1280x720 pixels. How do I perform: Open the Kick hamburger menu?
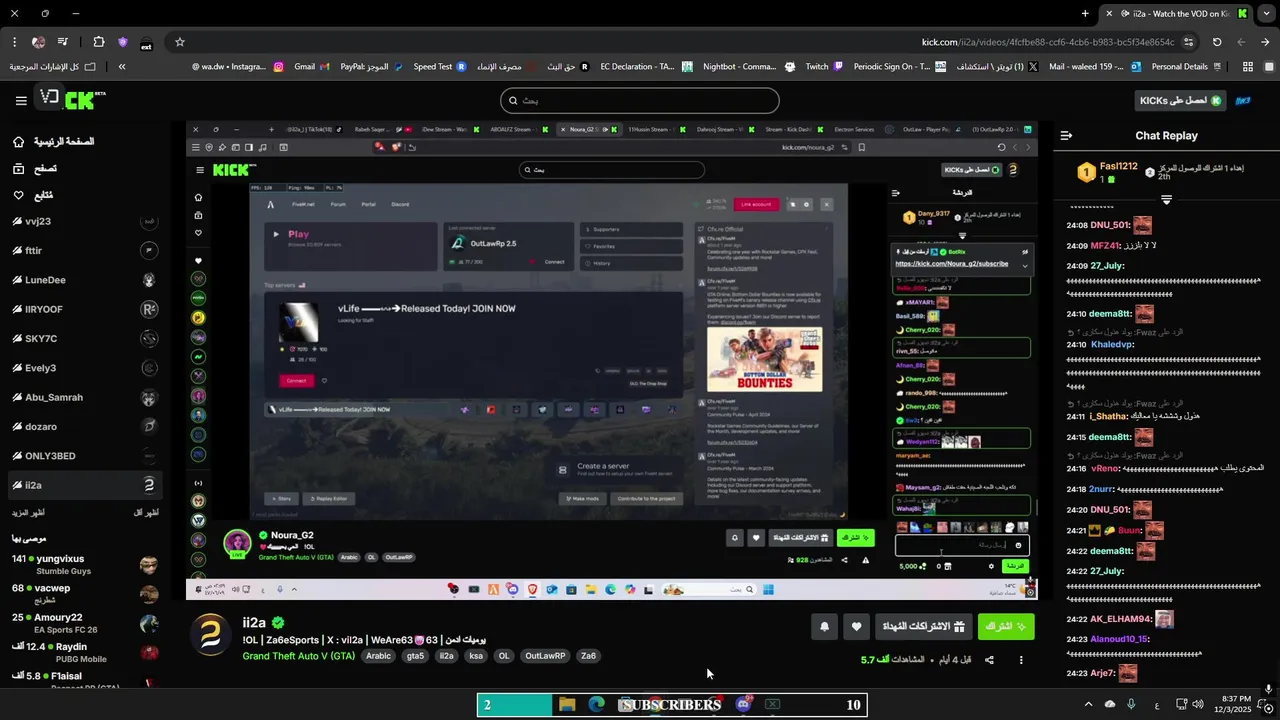(x=21, y=100)
